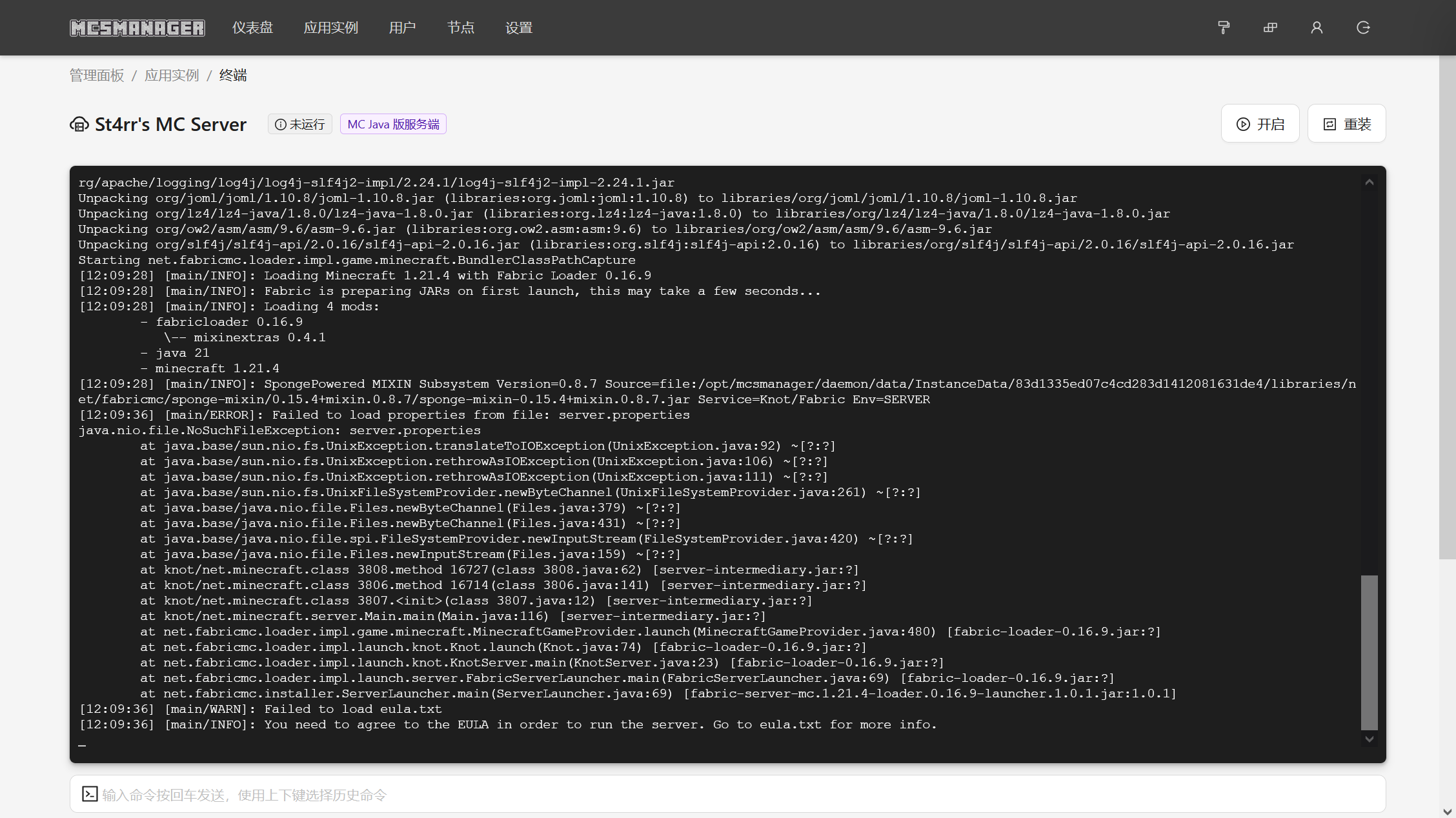
Task: Open the 用户 menu
Action: click(x=403, y=28)
